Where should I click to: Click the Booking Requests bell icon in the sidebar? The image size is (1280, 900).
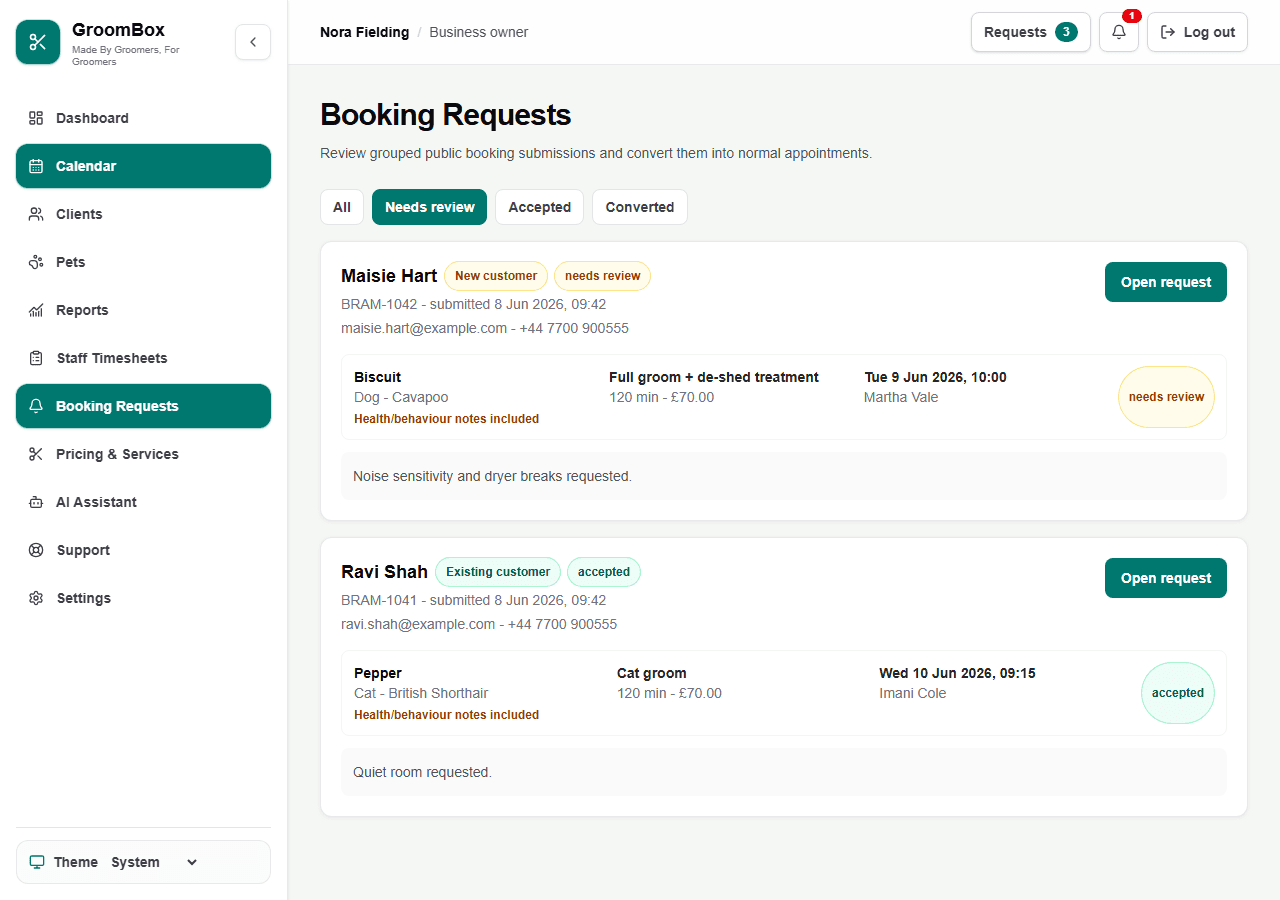coord(36,406)
